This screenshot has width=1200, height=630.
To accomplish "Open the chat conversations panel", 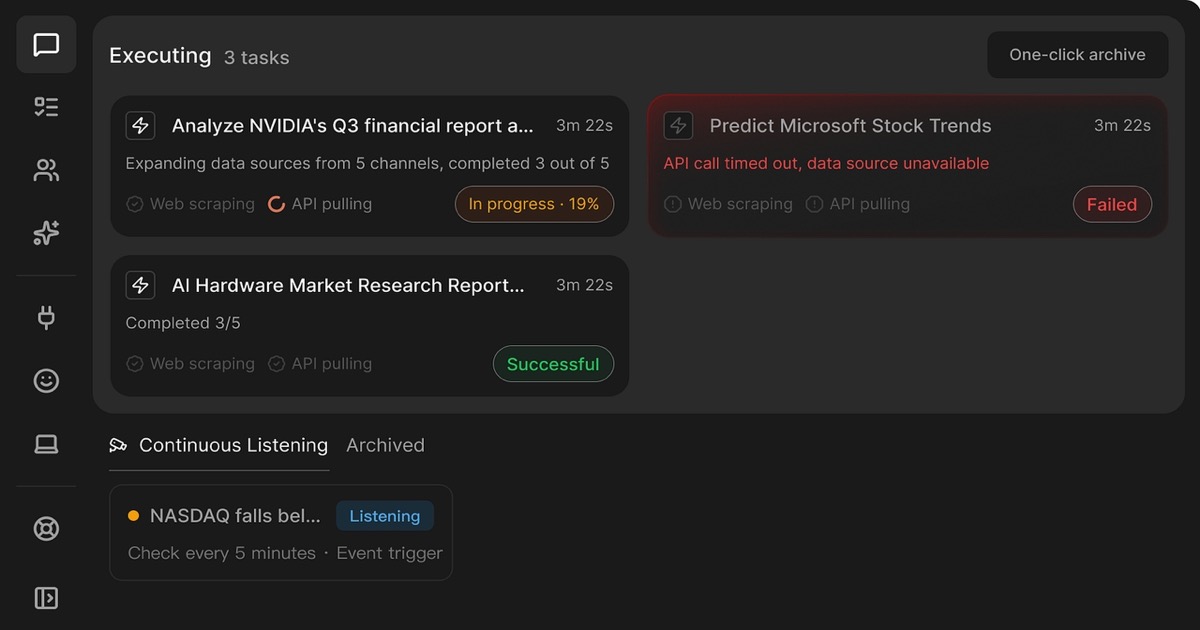I will [x=45, y=44].
